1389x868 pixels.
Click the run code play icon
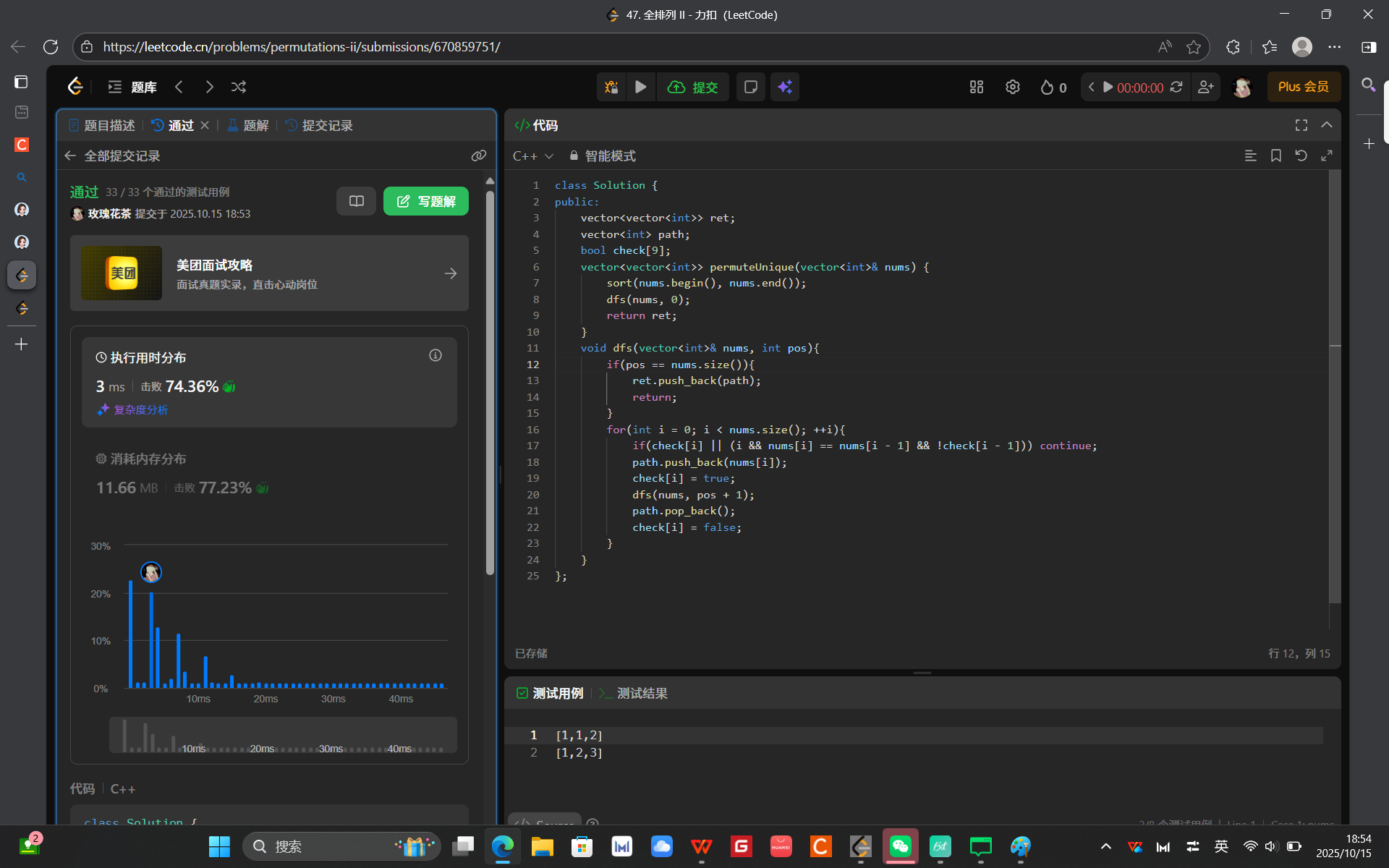pyautogui.click(x=640, y=87)
